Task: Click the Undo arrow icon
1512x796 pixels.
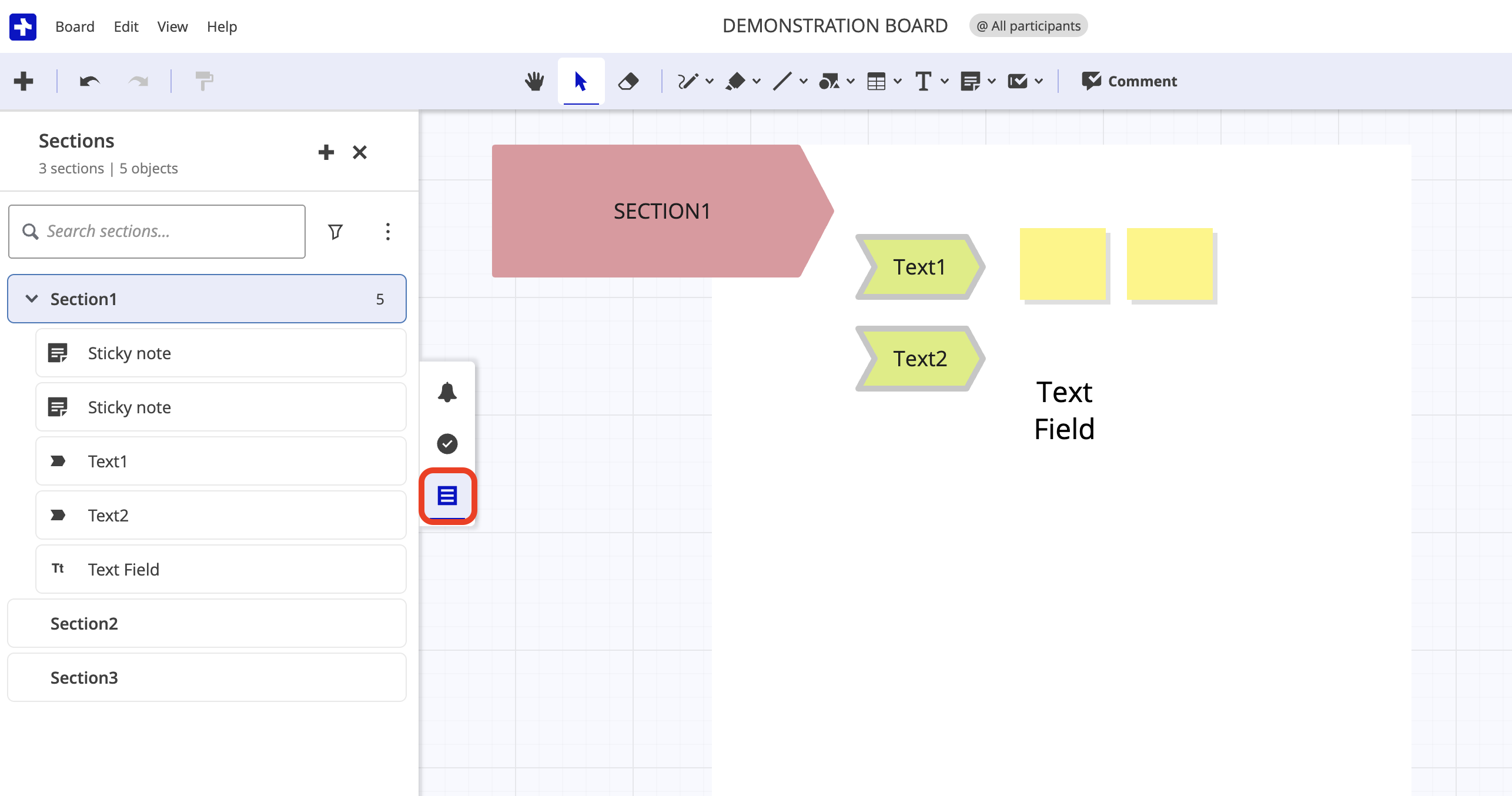Action: tap(89, 81)
